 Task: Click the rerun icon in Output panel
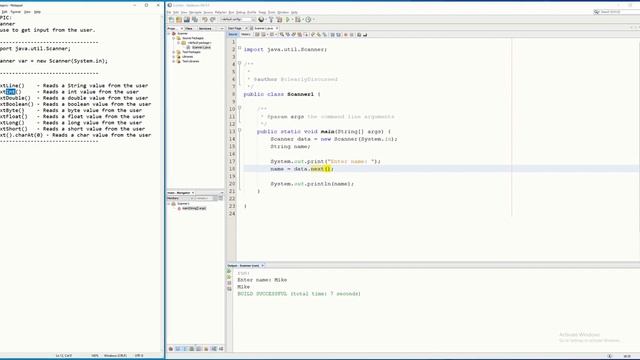click(x=229, y=271)
